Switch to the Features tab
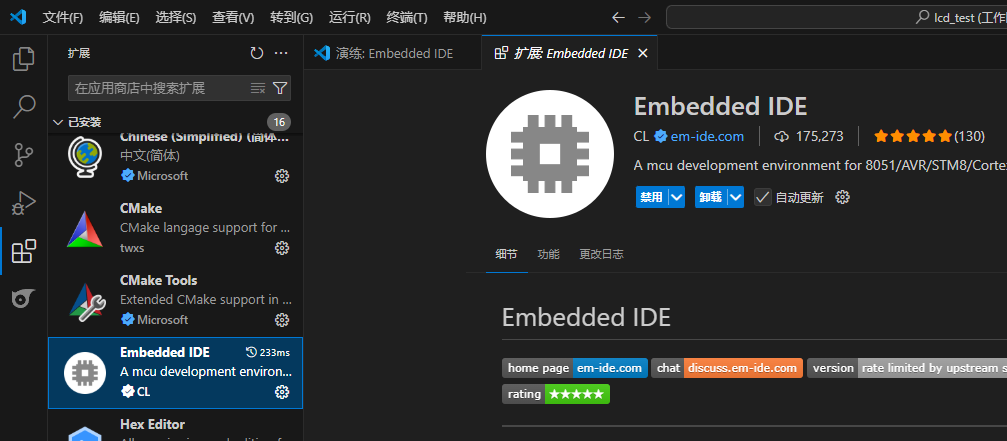 point(548,254)
